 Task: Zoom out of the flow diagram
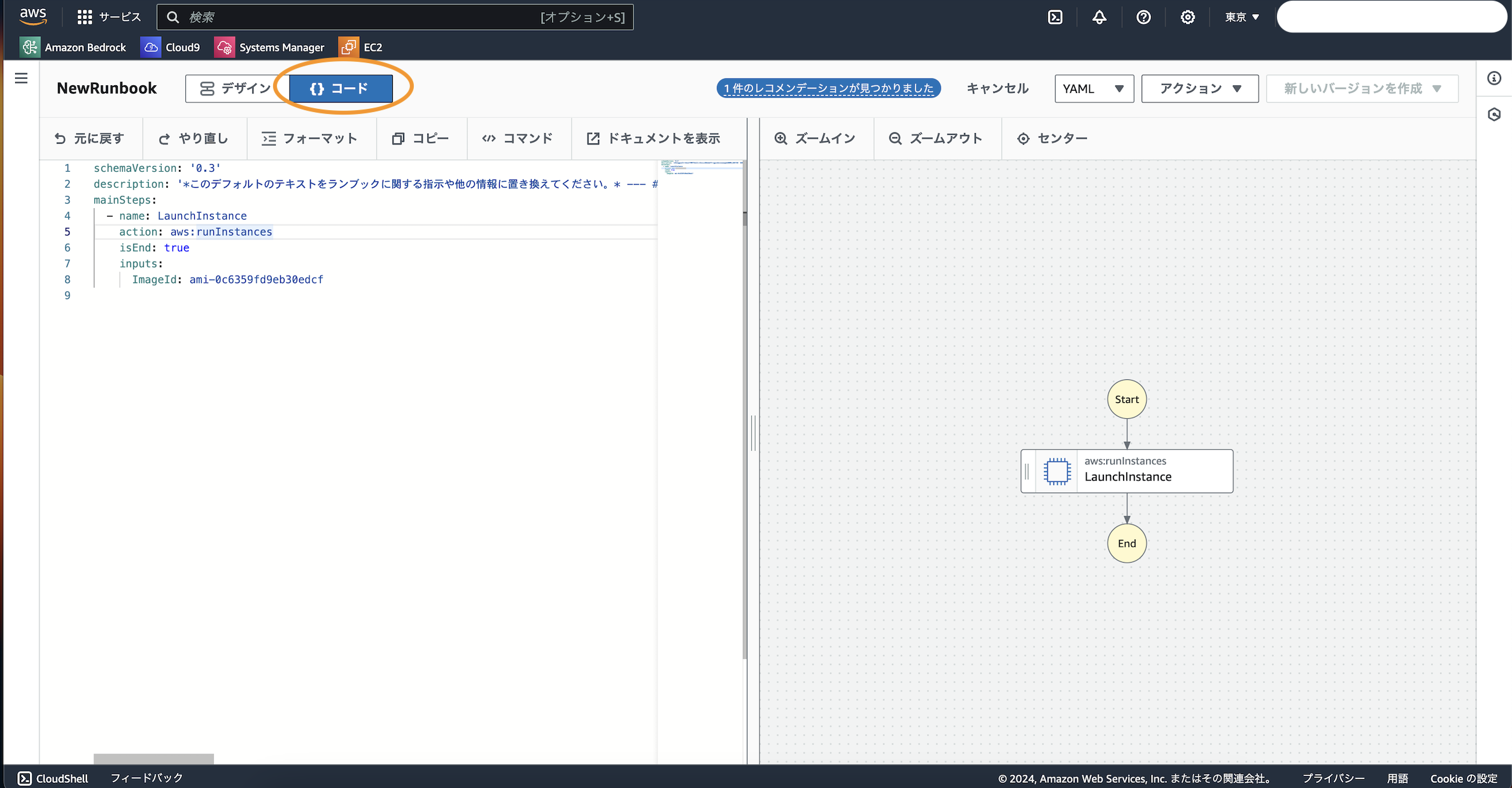coord(895,138)
